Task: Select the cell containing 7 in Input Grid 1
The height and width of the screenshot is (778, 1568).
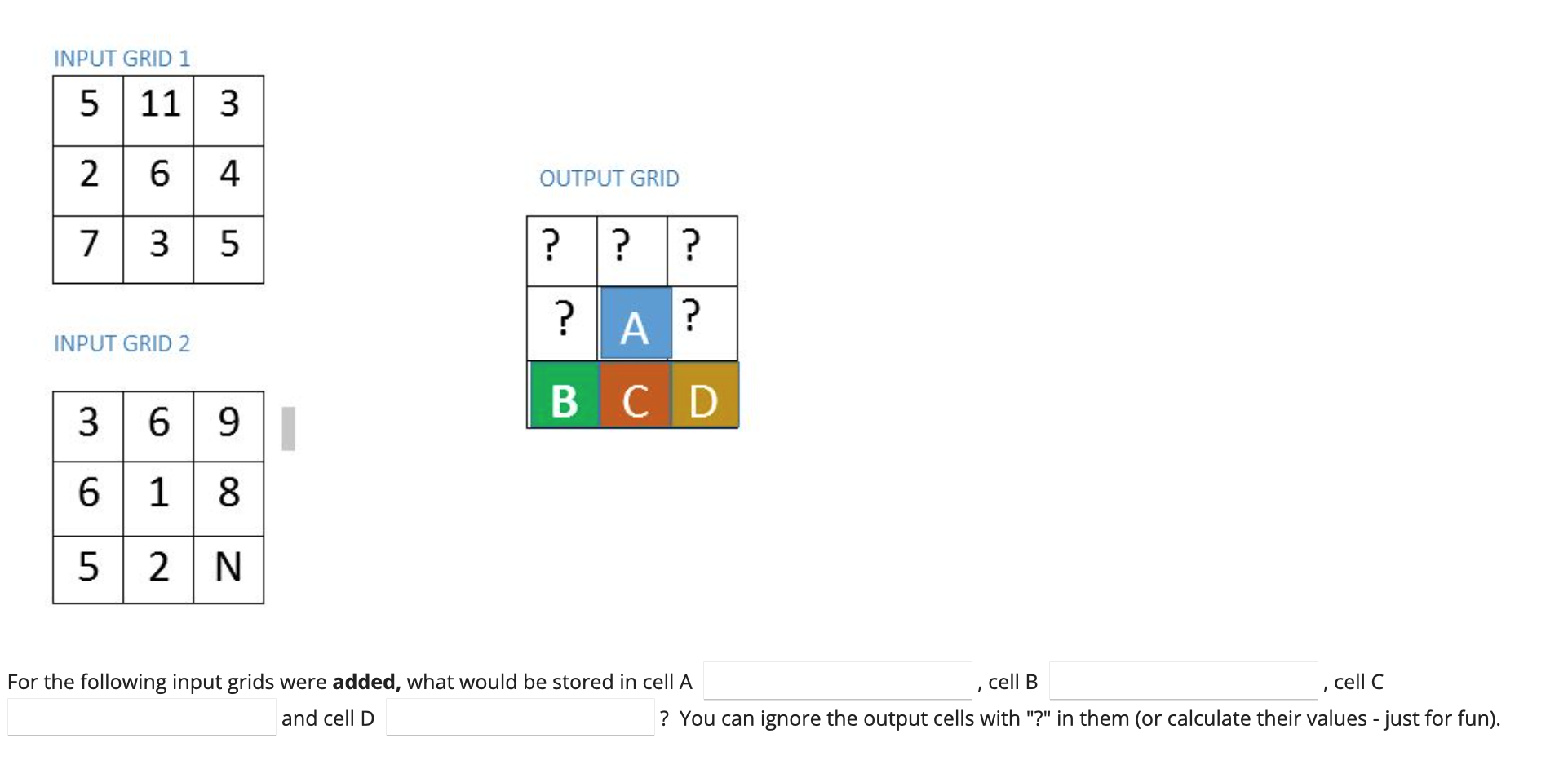Action: pos(90,248)
